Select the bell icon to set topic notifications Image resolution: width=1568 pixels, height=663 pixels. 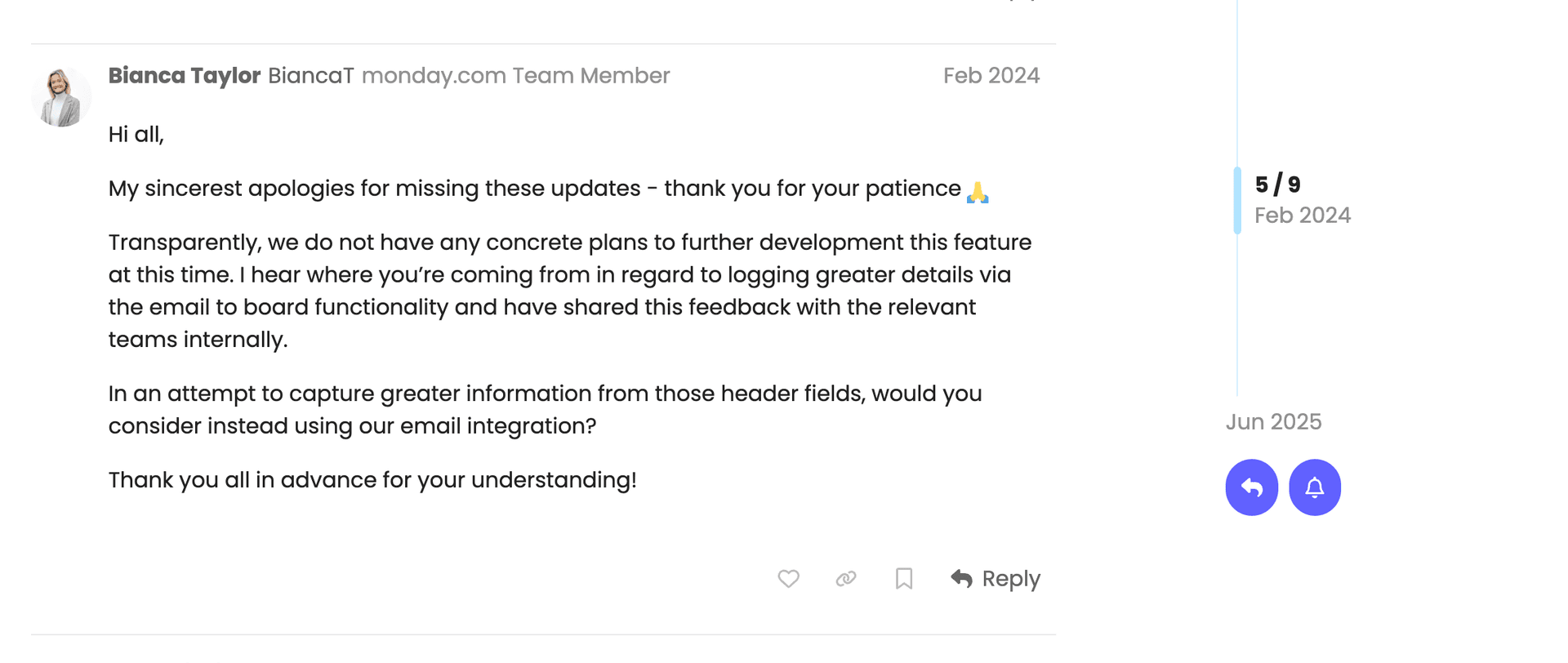1314,487
